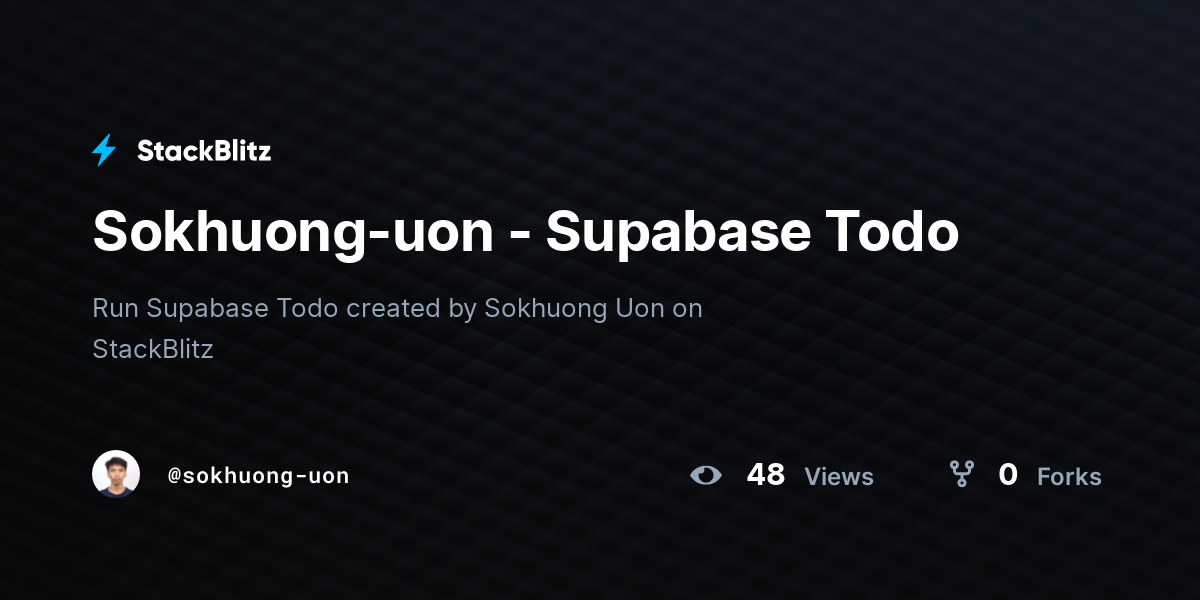Select the "Forks" label

point(1069,477)
